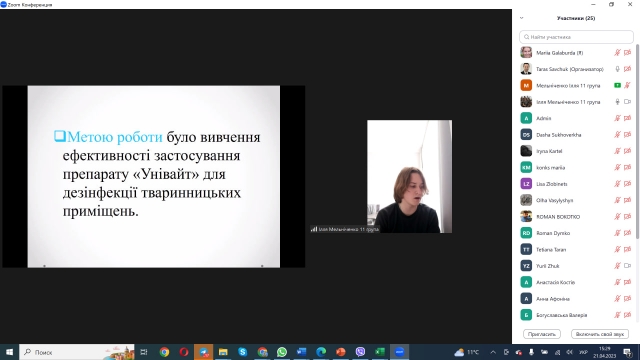Viewport: 640px width, 360px height.
Task: Open Opera browser from the taskbar
Action: pos(184,352)
